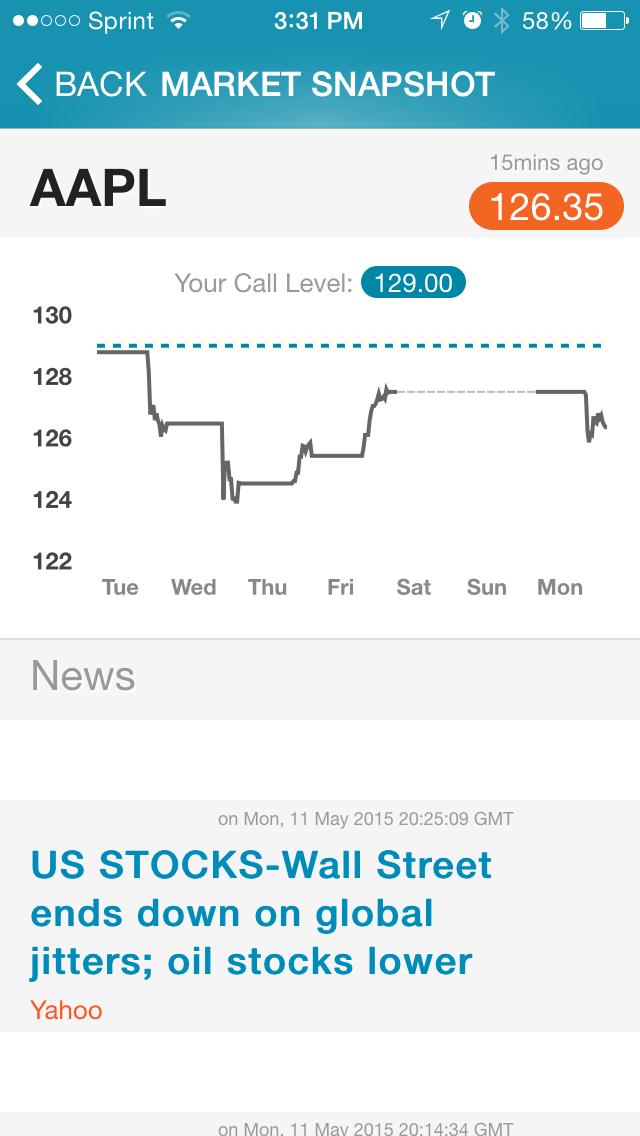Tap the Mon label on the chart
This screenshot has height=1136, width=640.
point(559,588)
